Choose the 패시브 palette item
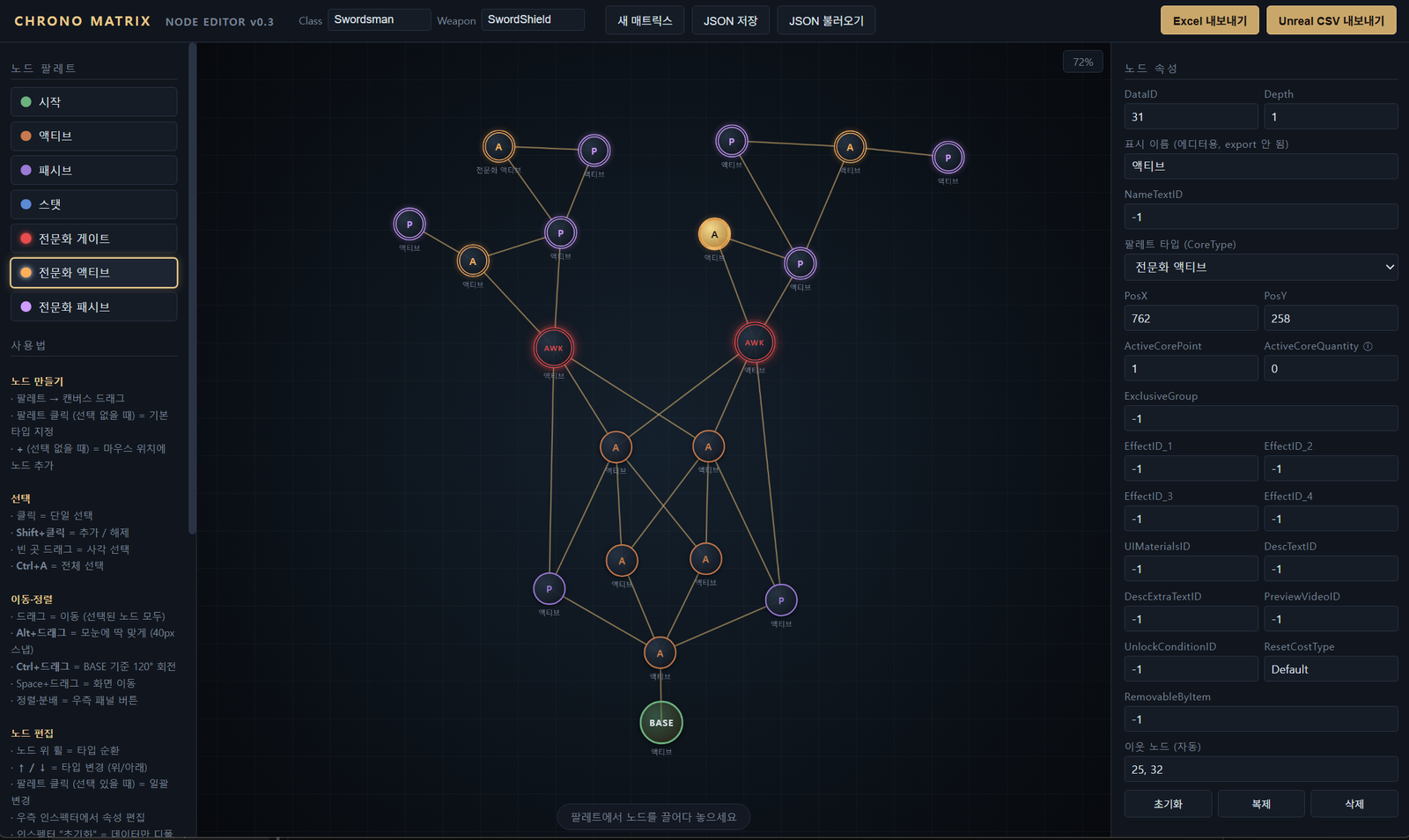Image resolution: width=1409 pixels, height=840 pixels. pos(94,170)
